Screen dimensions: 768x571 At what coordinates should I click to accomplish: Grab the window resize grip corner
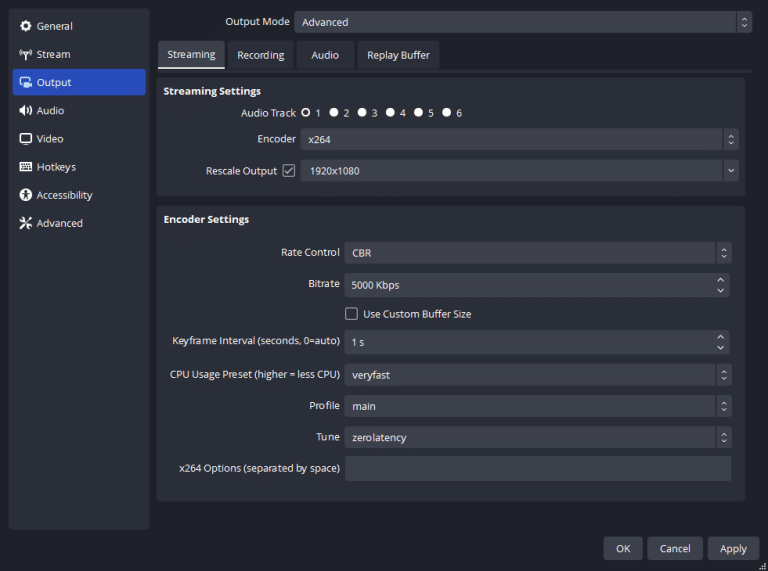(762, 566)
